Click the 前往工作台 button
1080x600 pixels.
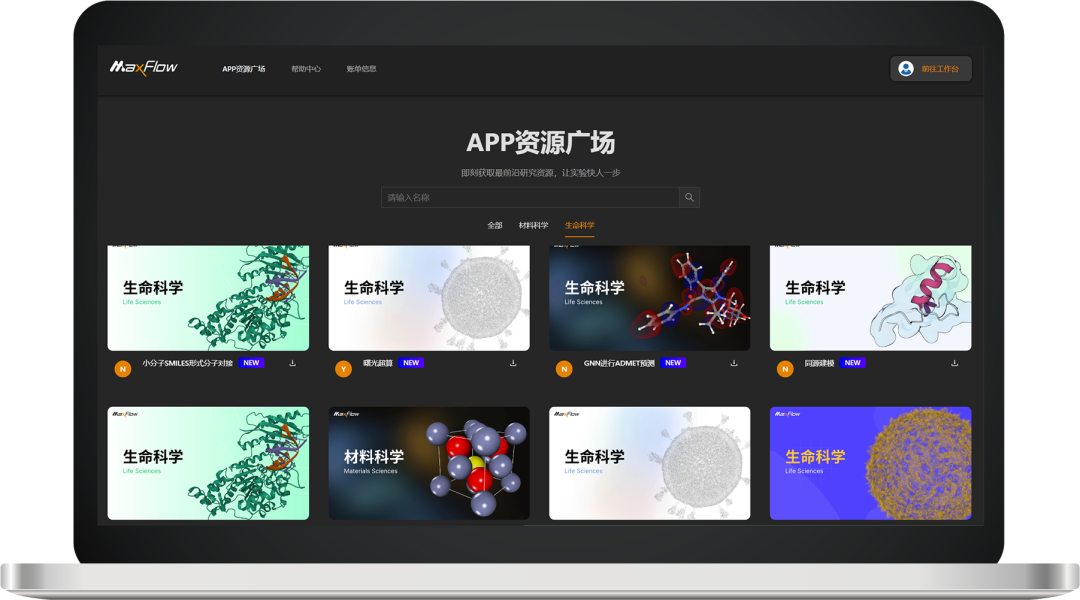coord(940,68)
